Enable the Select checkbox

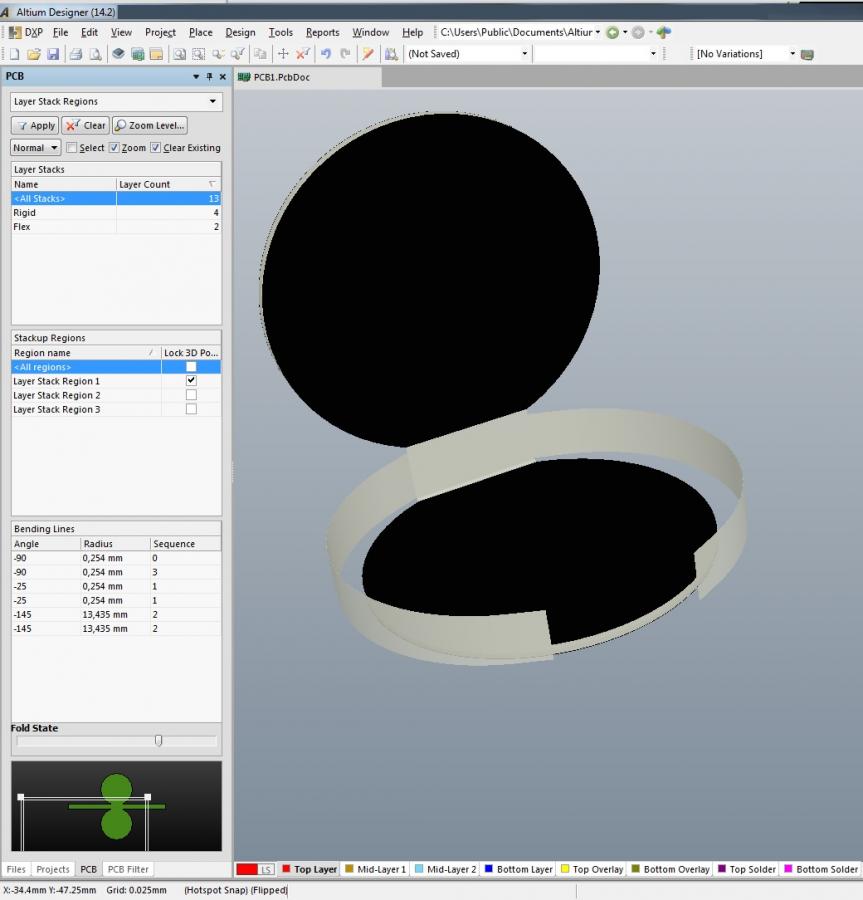[x=71, y=148]
